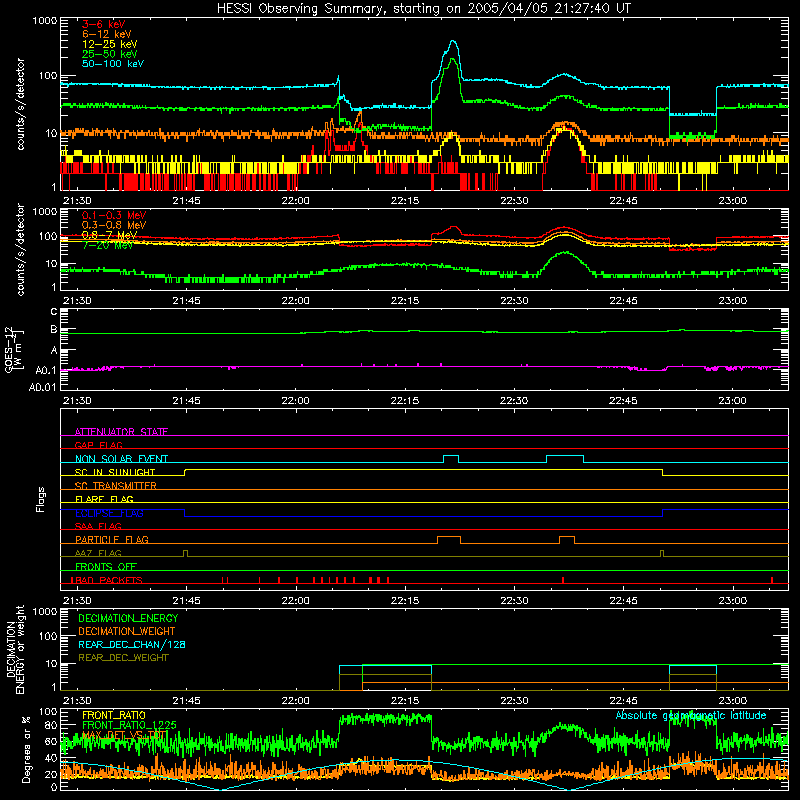Select the FLARE_FLAG label
Image resolution: width=800 pixels, height=800 pixels.
pyautogui.click(x=104, y=499)
